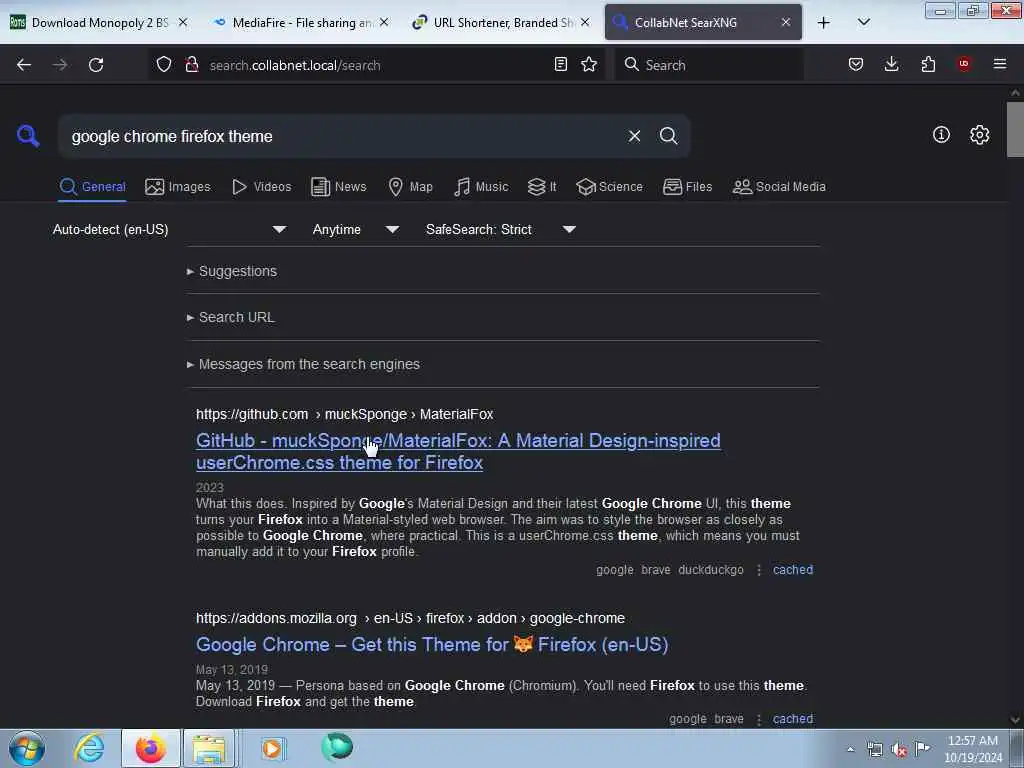Click the page vertical scrollbar thumb
1024x768 pixels.
pyautogui.click(x=1015, y=129)
